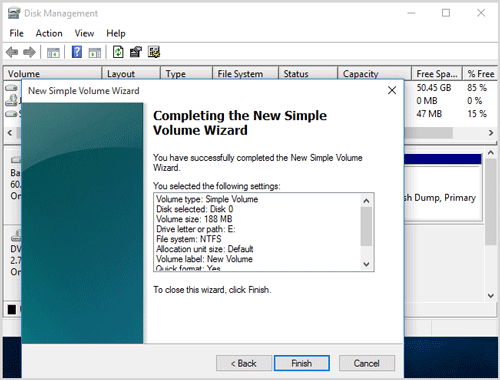Select the 50.45 GB free space cell
Image resolution: width=500 pixels, height=380 pixels.
pyautogui.click(x=434, y=88)
